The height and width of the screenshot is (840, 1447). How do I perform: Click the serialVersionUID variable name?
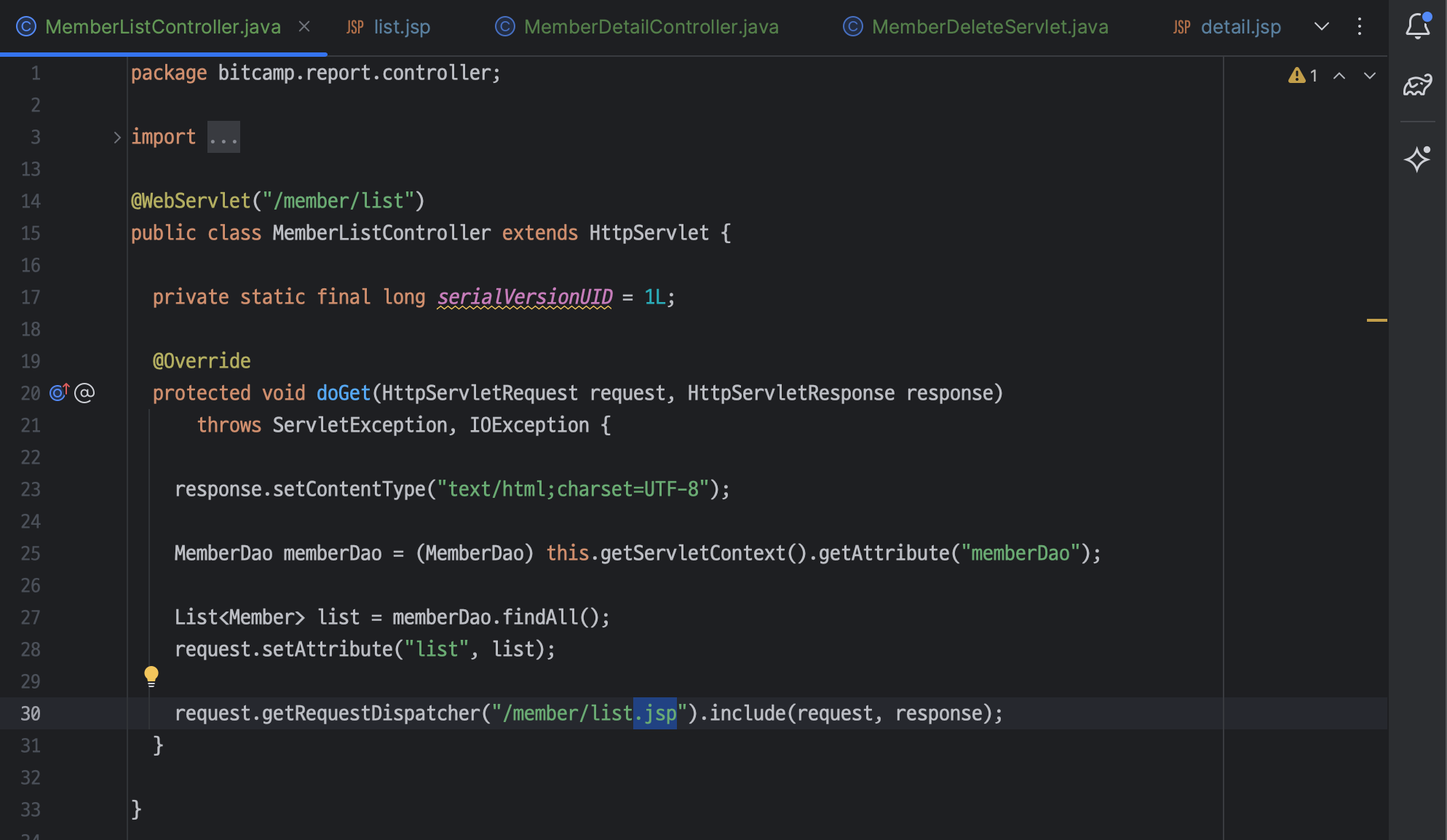[524, 297]
